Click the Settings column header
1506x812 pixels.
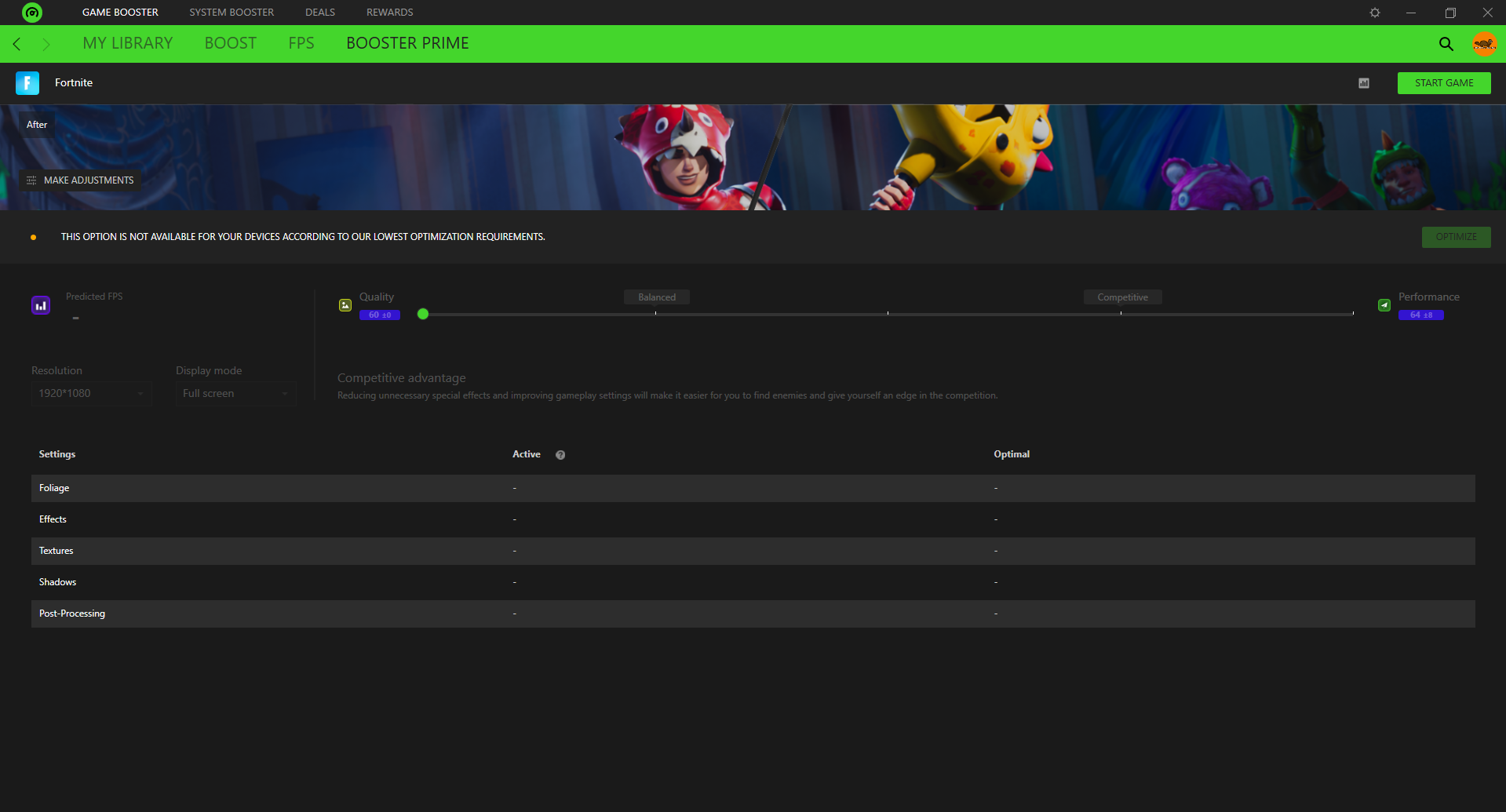(x=57, y=454)
